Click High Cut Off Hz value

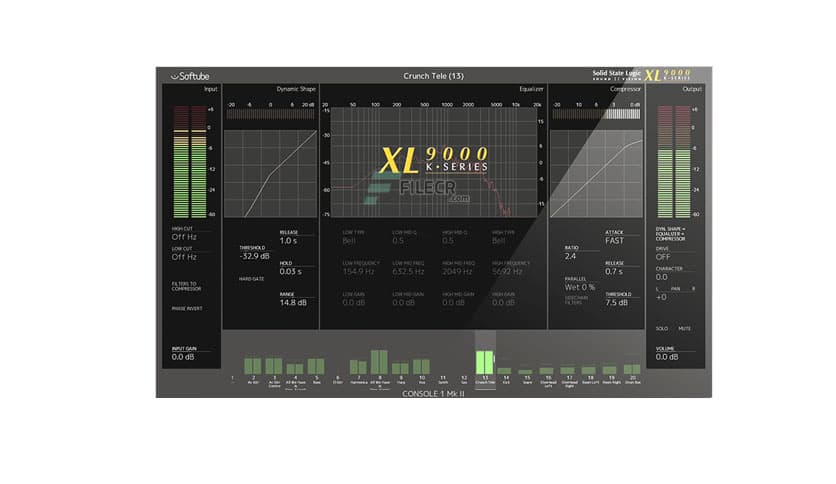tap(184, 237)
